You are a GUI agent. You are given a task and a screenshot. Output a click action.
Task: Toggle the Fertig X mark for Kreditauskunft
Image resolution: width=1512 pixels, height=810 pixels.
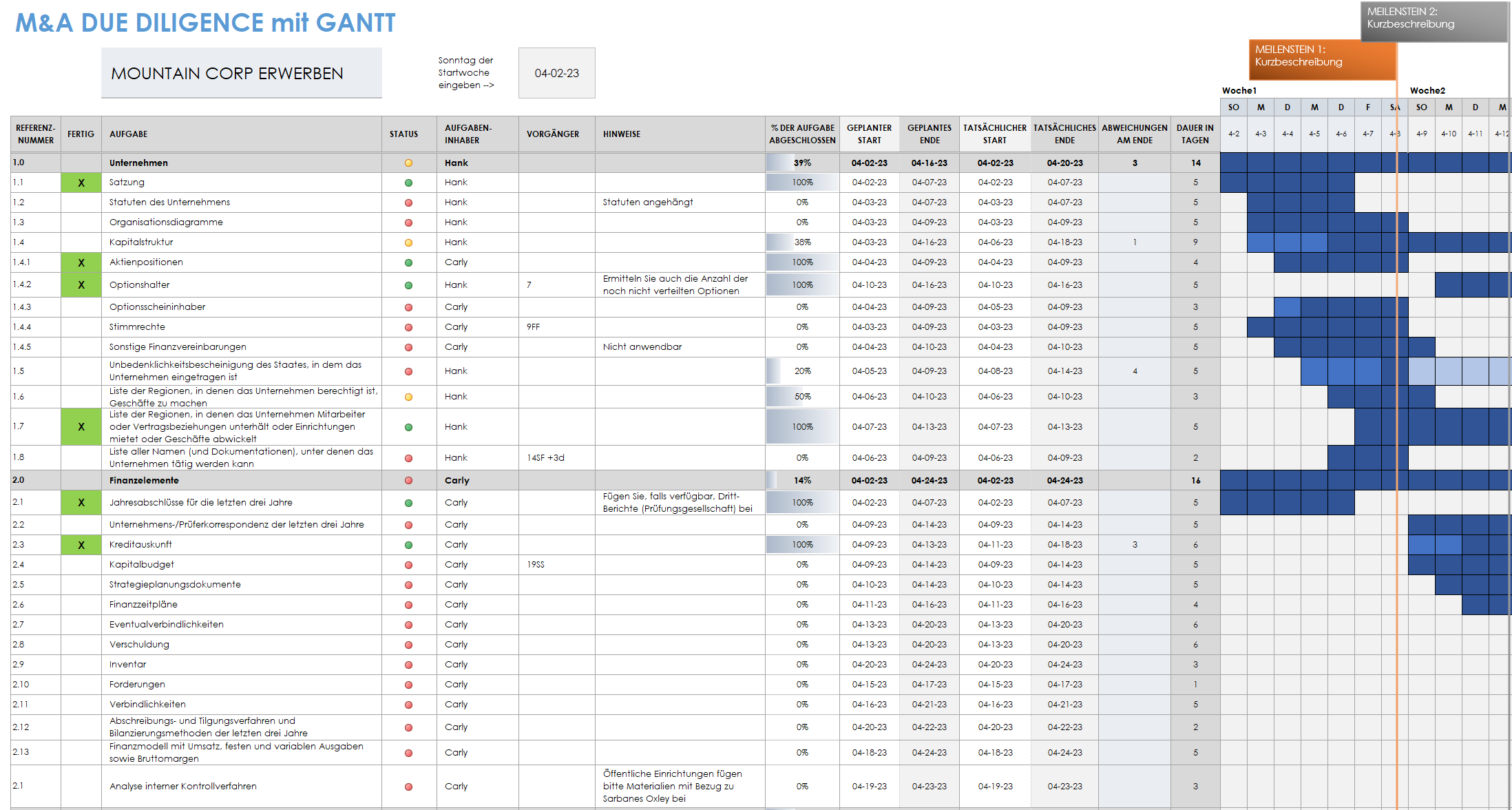tap(81, 545)
